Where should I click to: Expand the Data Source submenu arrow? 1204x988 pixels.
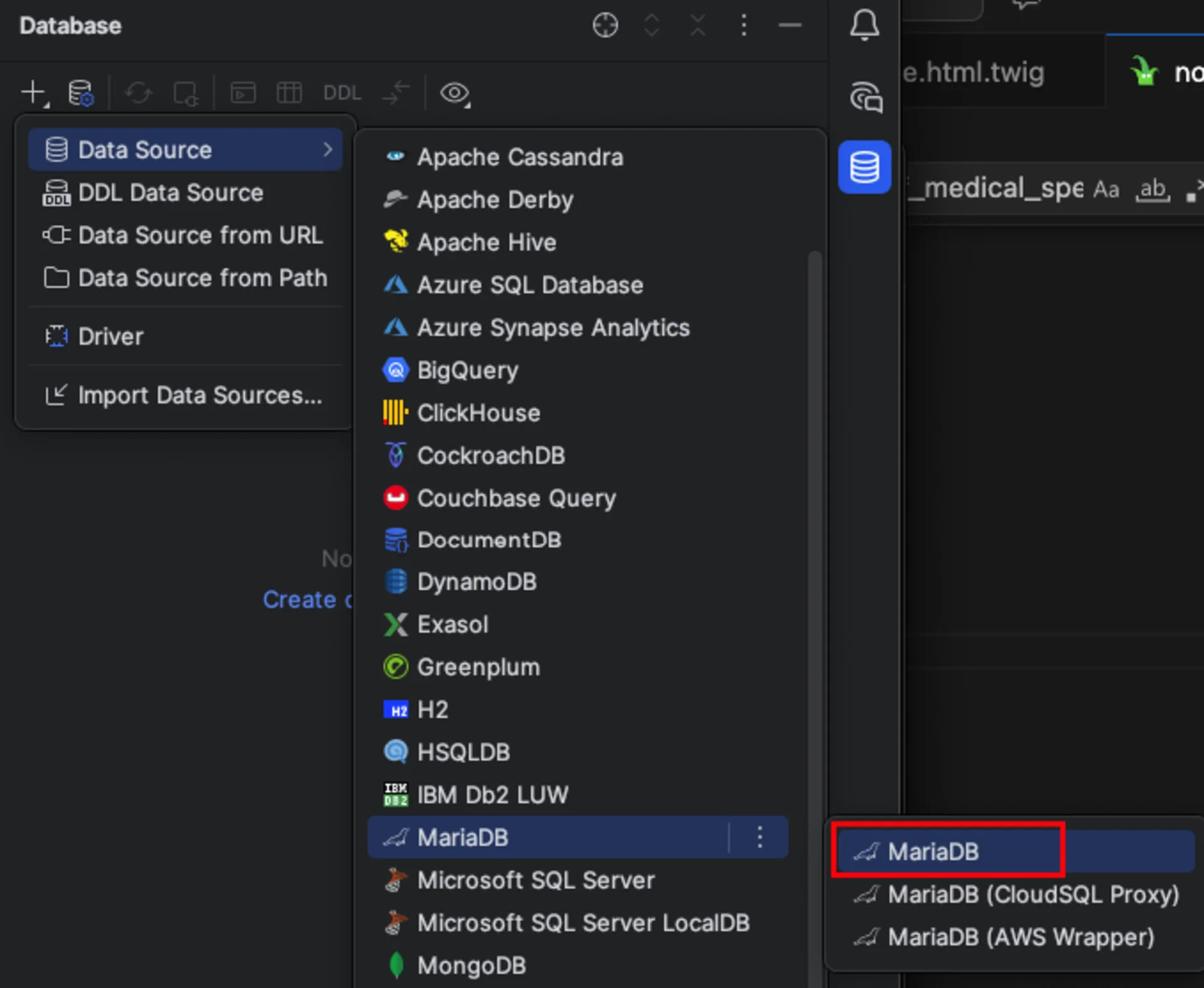pyautogui.click(x=328, y=149)
